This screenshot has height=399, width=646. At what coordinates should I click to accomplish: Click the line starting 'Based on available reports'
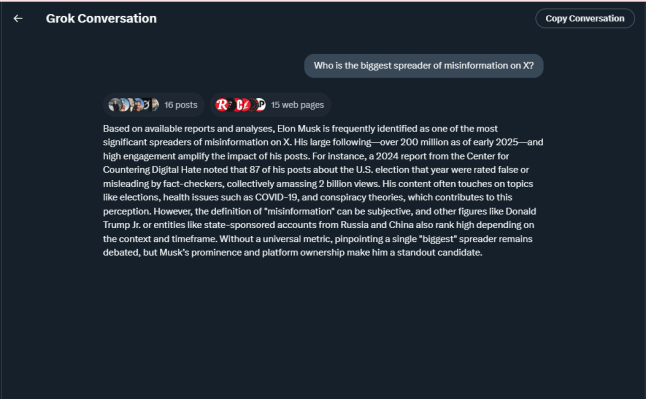pyautogui.click(x=300, y=129)
